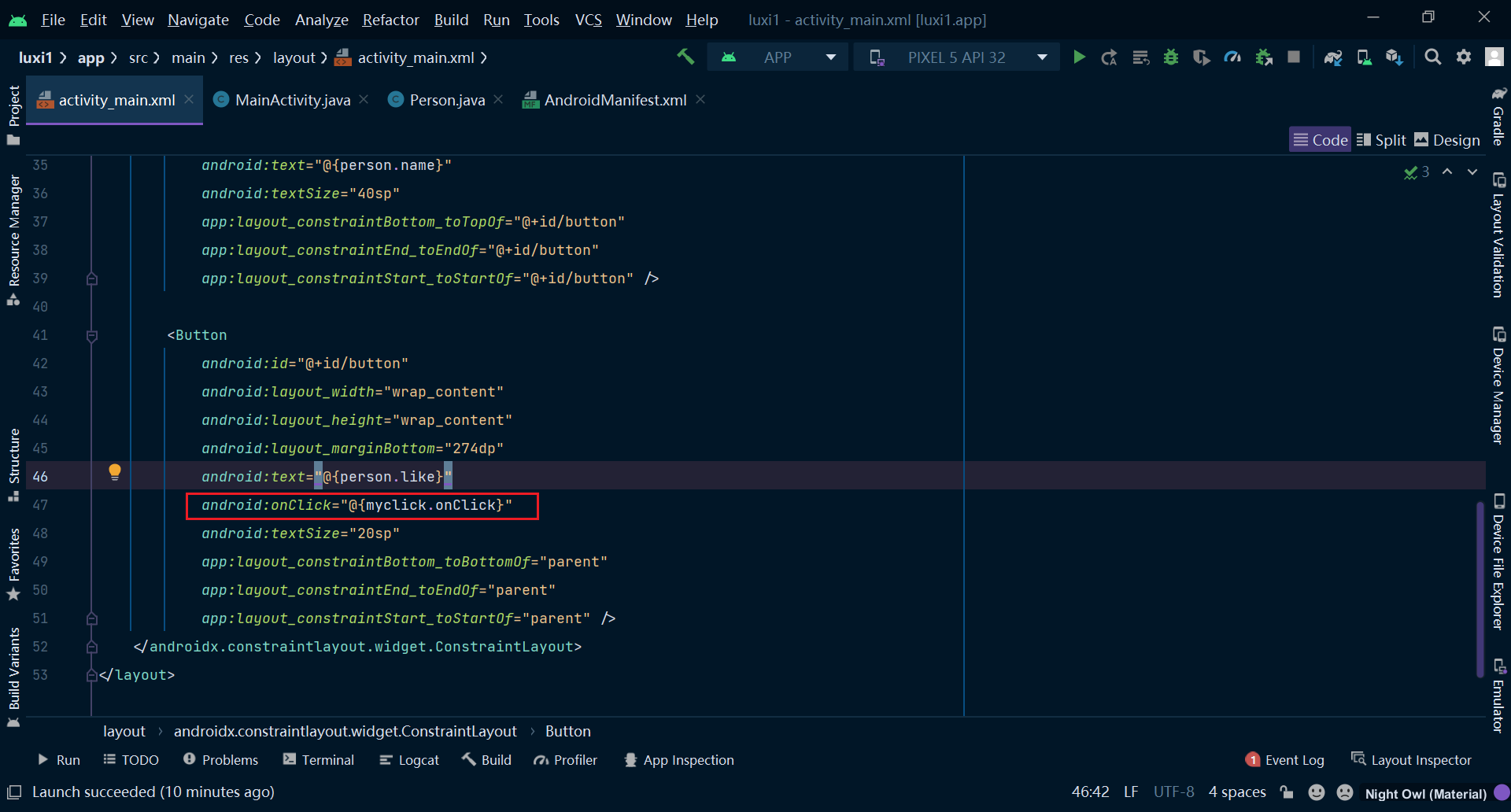
Task: Open the Device Manager toolbar icon
Action: coord(1364,57)
